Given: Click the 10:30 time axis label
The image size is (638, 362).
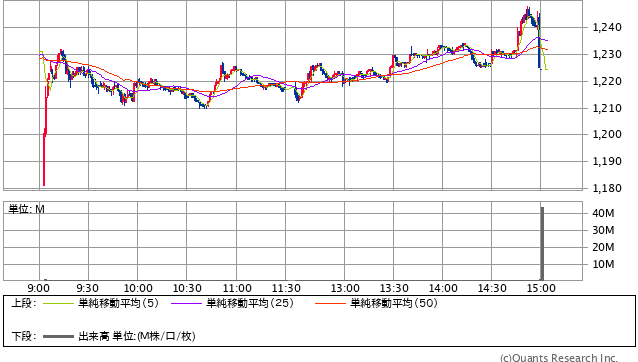Looking at the screenshot, I should pyautogui.click(x=187, y=288).
